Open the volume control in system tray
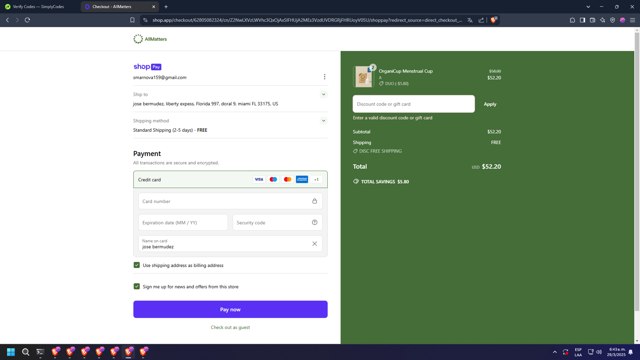 click(x=599, y=352)
